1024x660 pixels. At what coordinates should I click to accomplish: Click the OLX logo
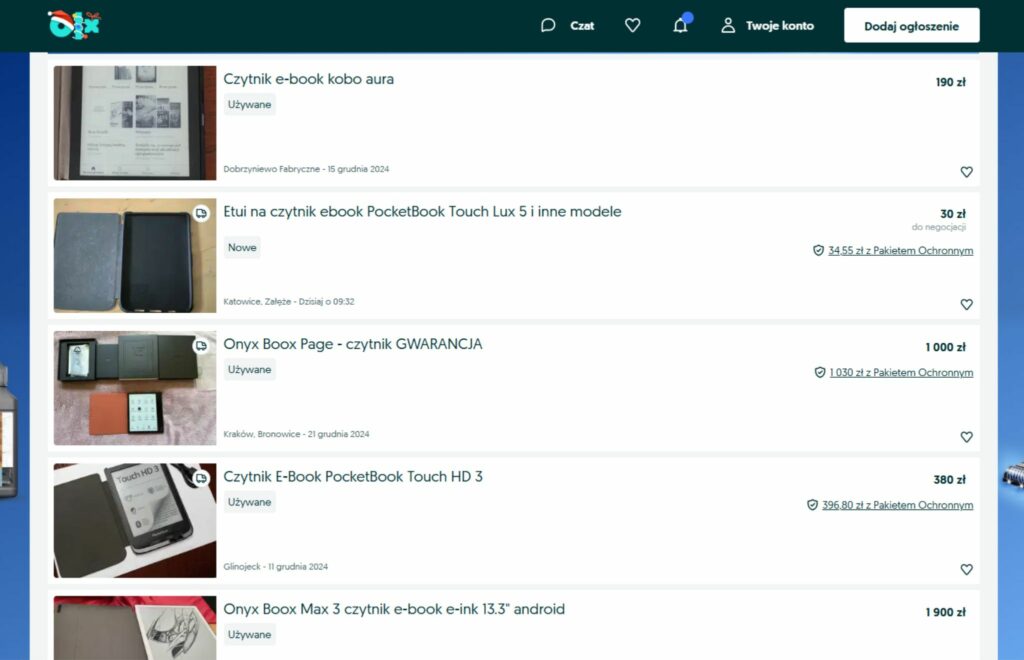pos(74,25)
